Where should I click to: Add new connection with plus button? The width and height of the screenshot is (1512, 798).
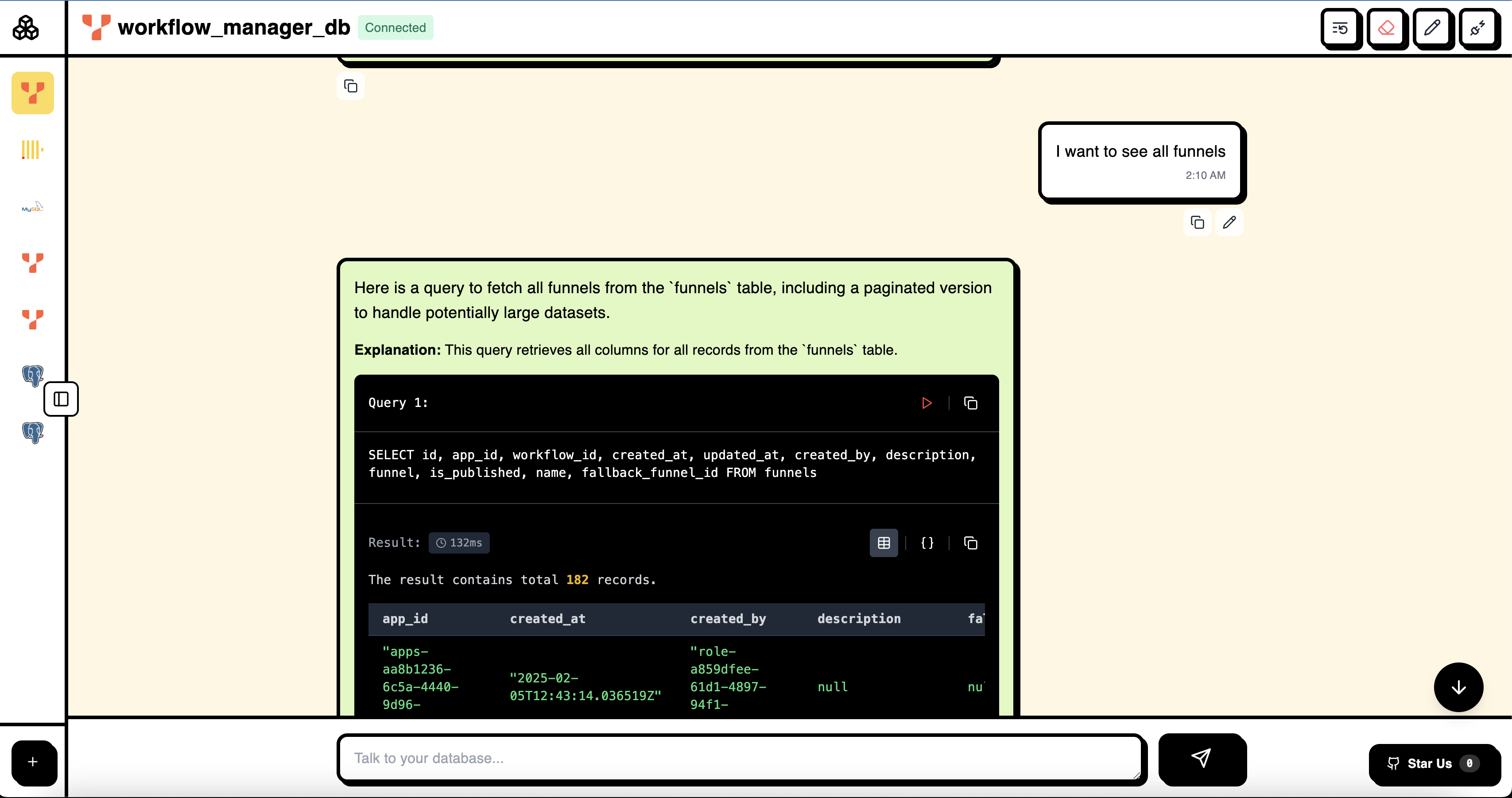click(34, 762)
